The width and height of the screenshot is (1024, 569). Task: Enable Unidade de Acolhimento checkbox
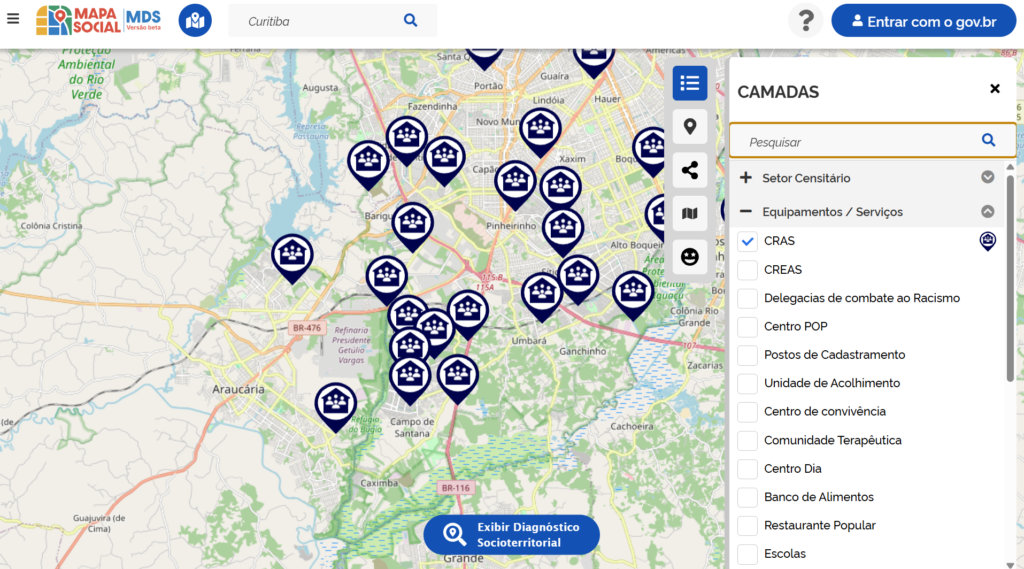747,383
